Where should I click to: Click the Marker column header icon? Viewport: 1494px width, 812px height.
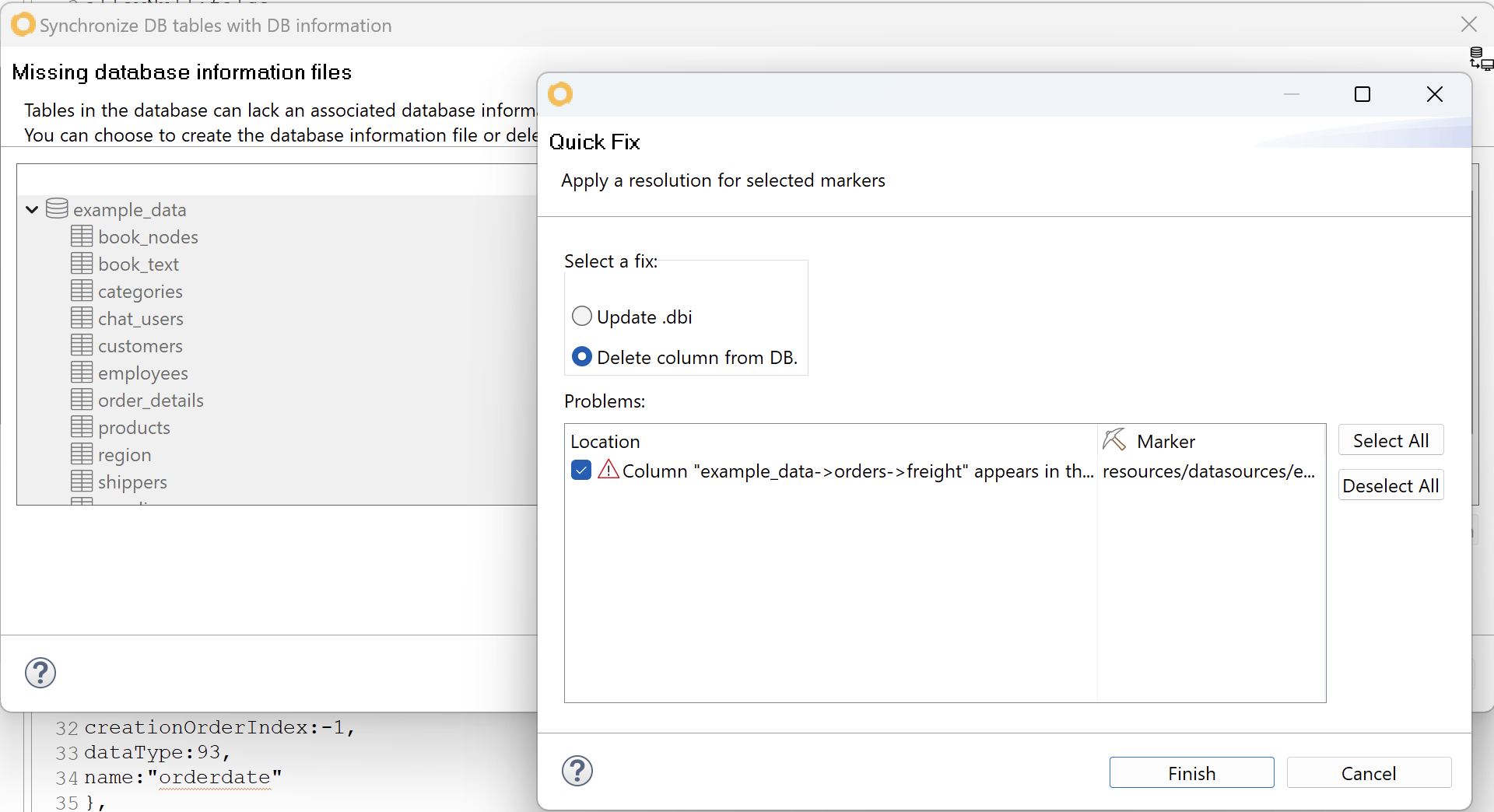(1114, 440)
